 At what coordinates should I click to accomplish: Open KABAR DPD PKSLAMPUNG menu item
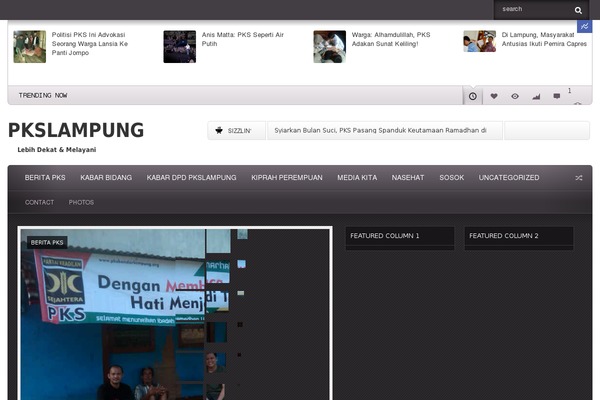191,178
